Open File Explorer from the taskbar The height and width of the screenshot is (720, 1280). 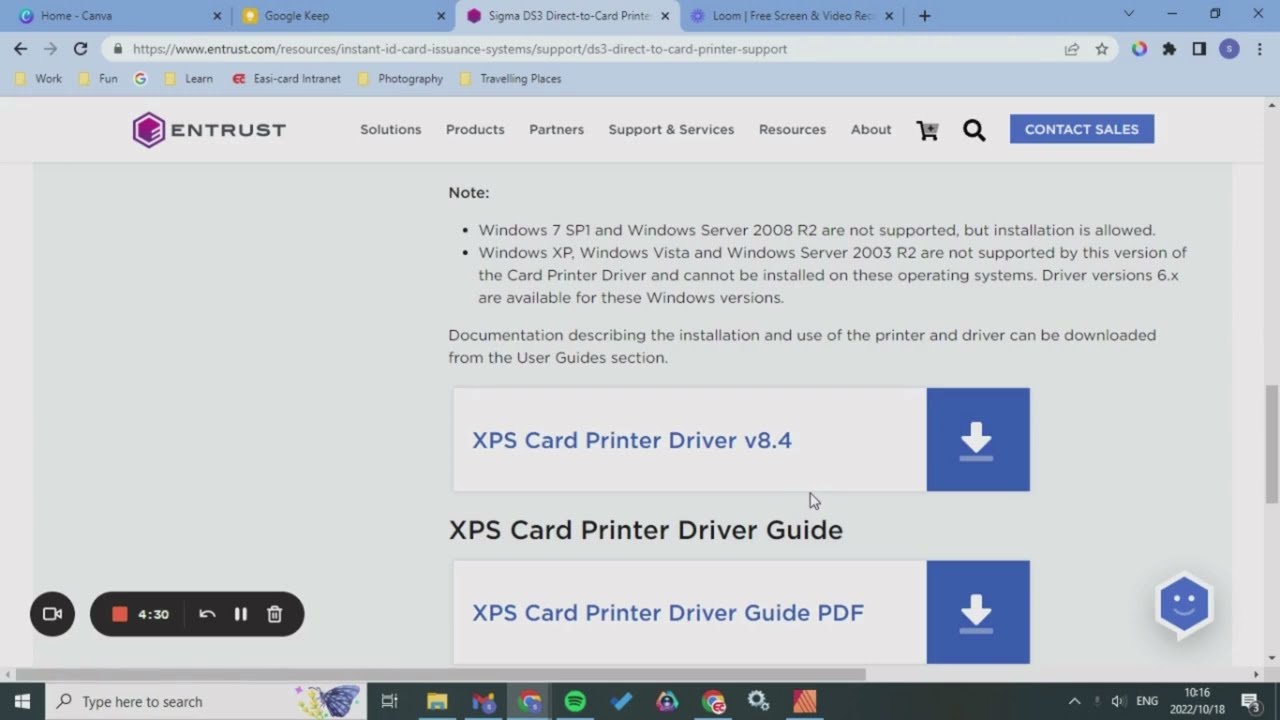click(437, 701)
